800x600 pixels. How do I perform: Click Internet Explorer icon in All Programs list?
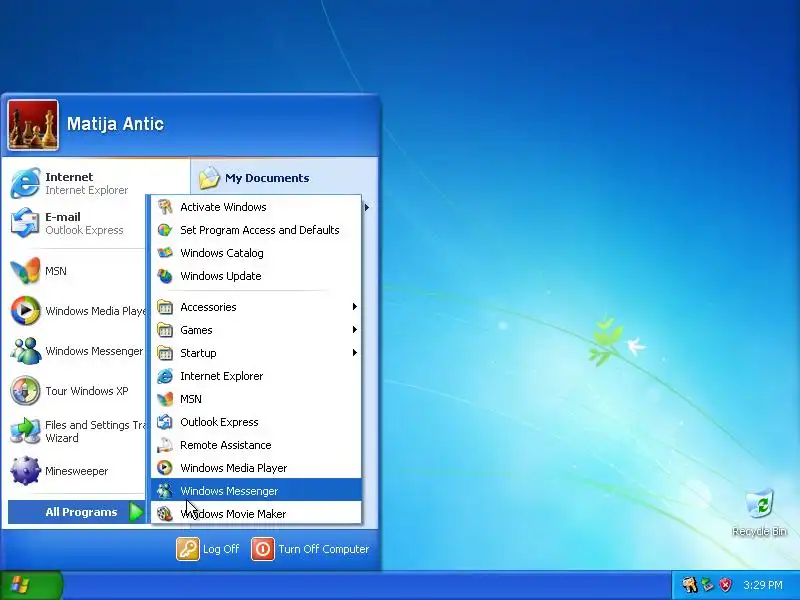tap(165, 376)
